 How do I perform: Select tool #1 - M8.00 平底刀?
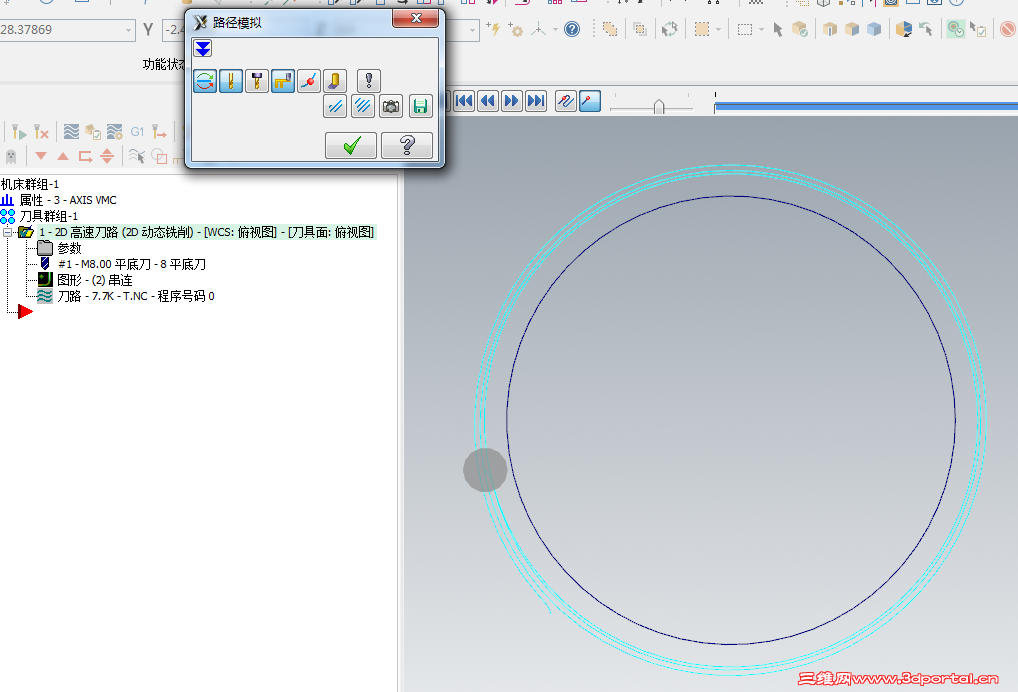point(132,264)
